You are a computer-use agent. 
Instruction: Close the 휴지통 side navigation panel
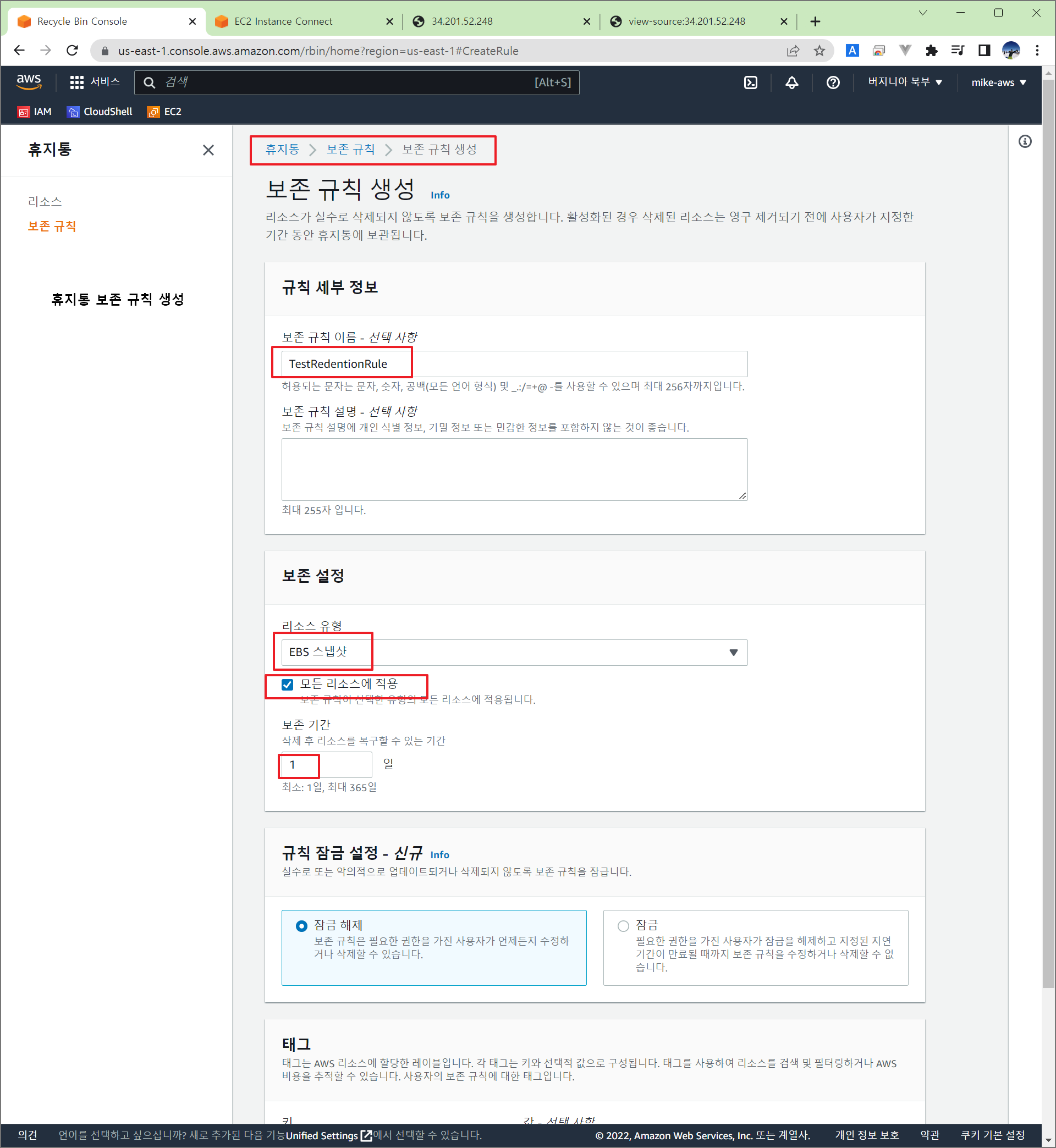coord(208,150)
